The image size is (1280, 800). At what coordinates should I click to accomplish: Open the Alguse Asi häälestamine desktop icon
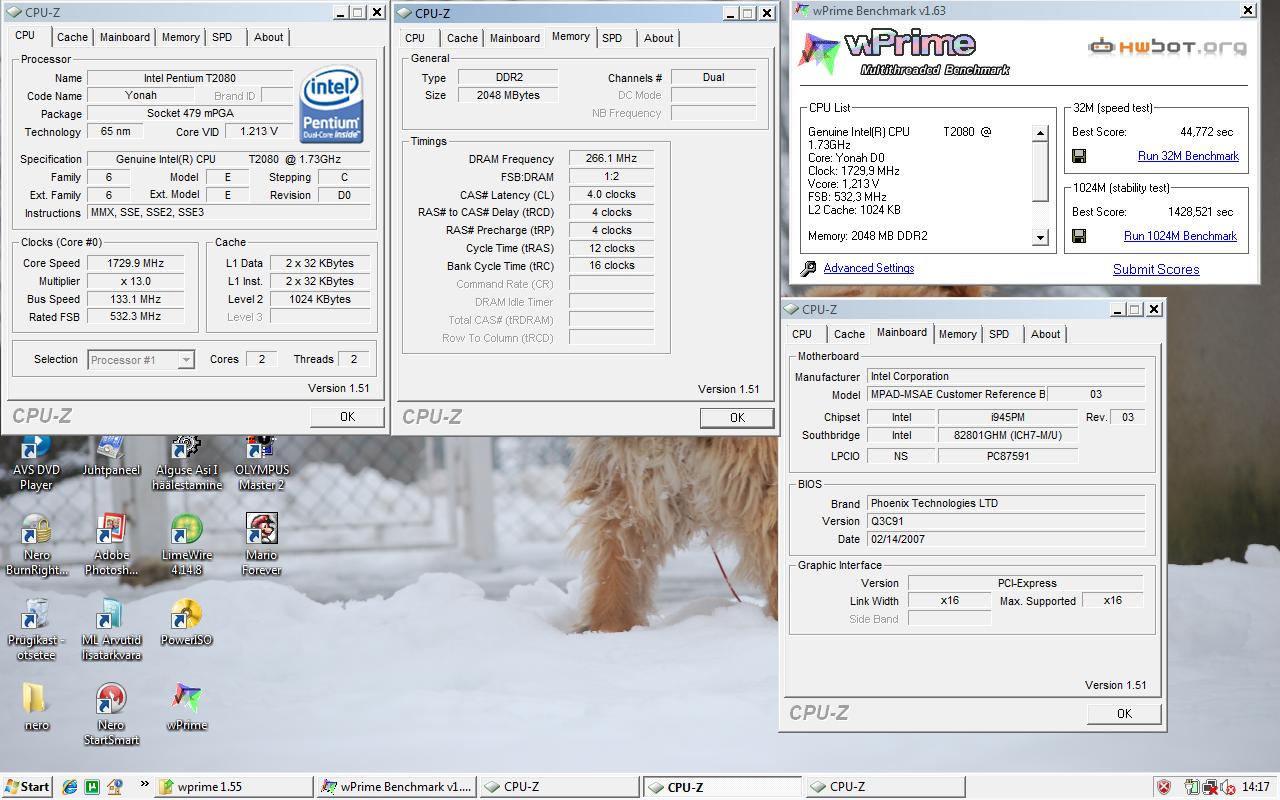click(186, 464)
